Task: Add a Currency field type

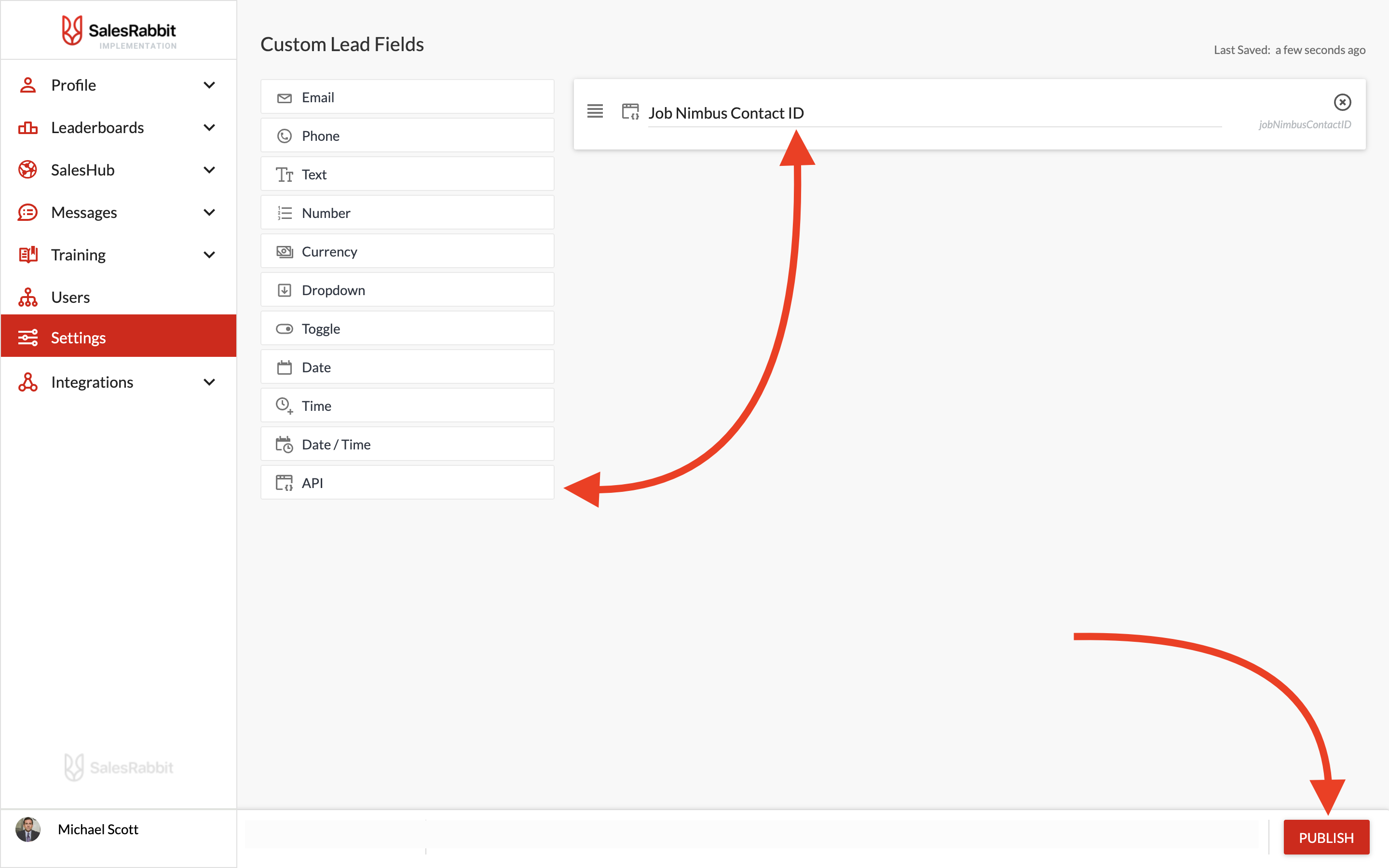Action: pyautogui.click(x=408, y=251)
